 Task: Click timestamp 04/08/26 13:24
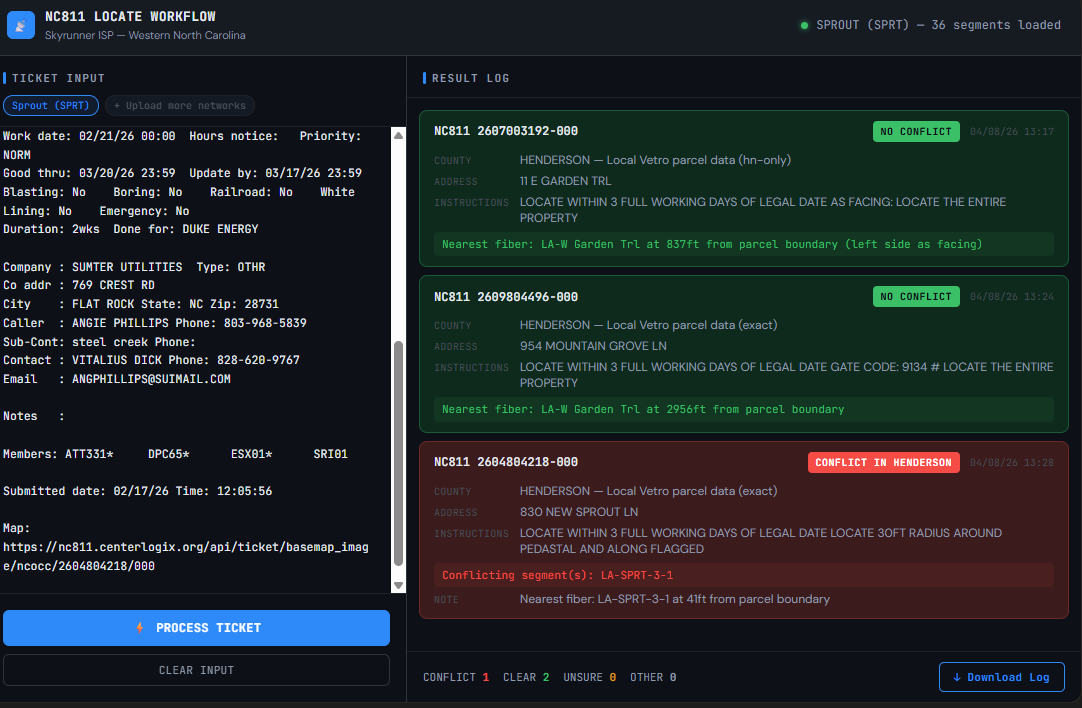pos(1012,297)
